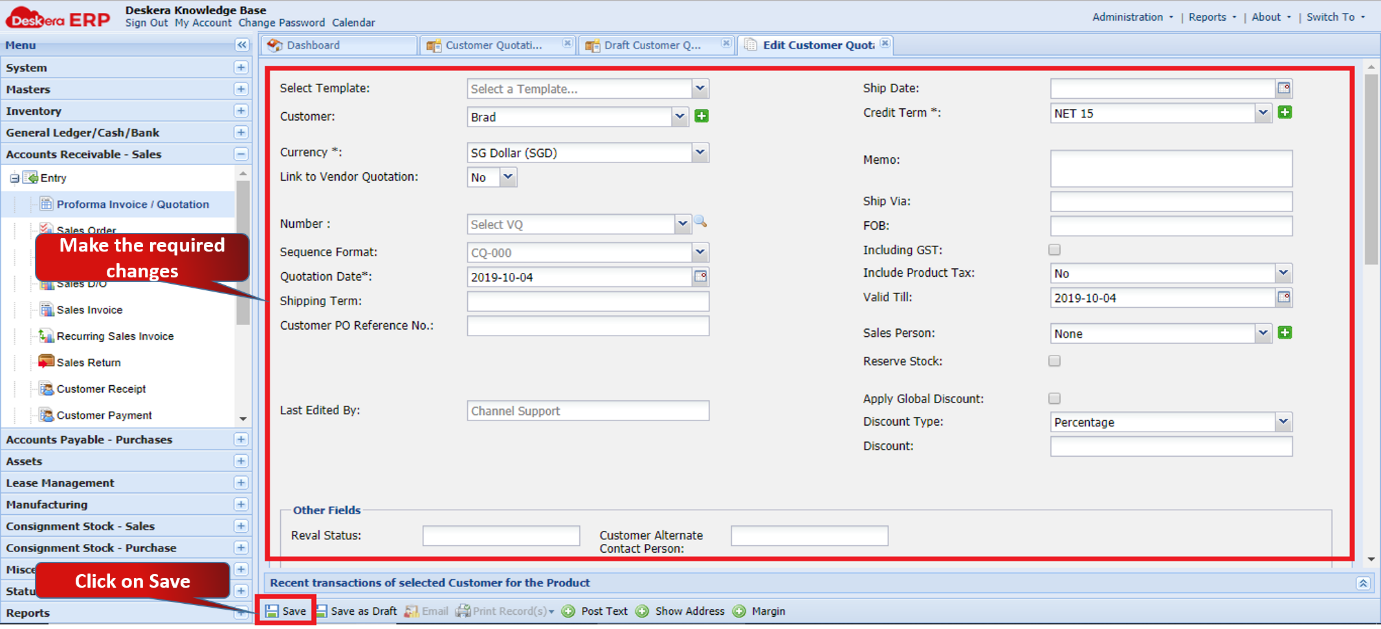Open Sequence Format dropdown CQ-000

(700, 252)
